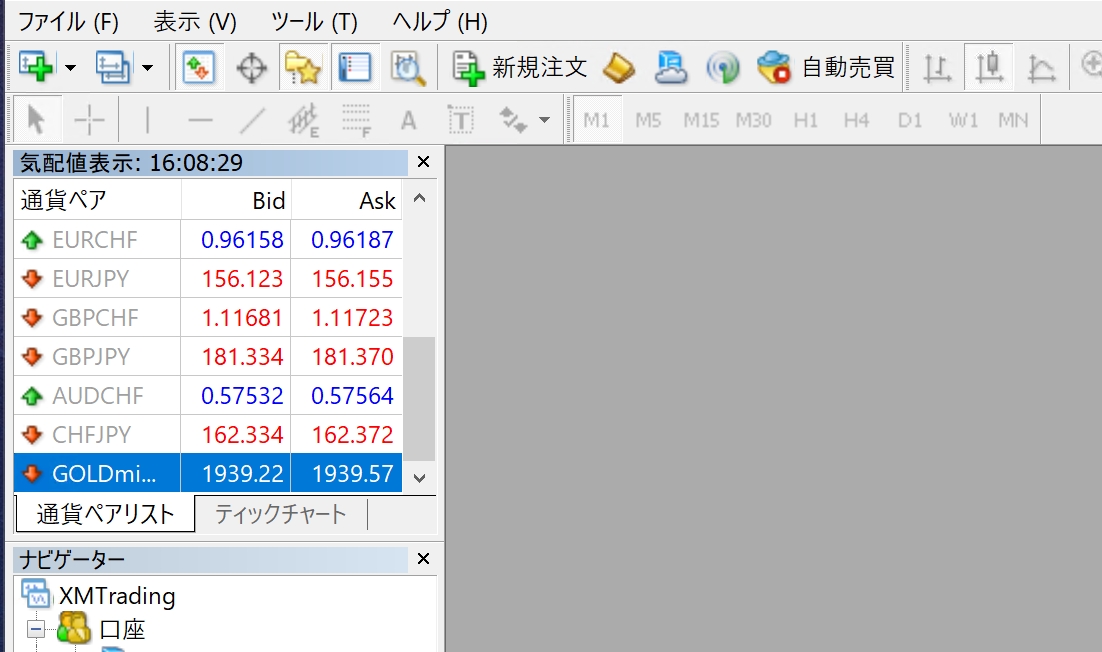Open the profiles dropdown arrow
The image size is (1102, 652).
click(x=148, y=68)
